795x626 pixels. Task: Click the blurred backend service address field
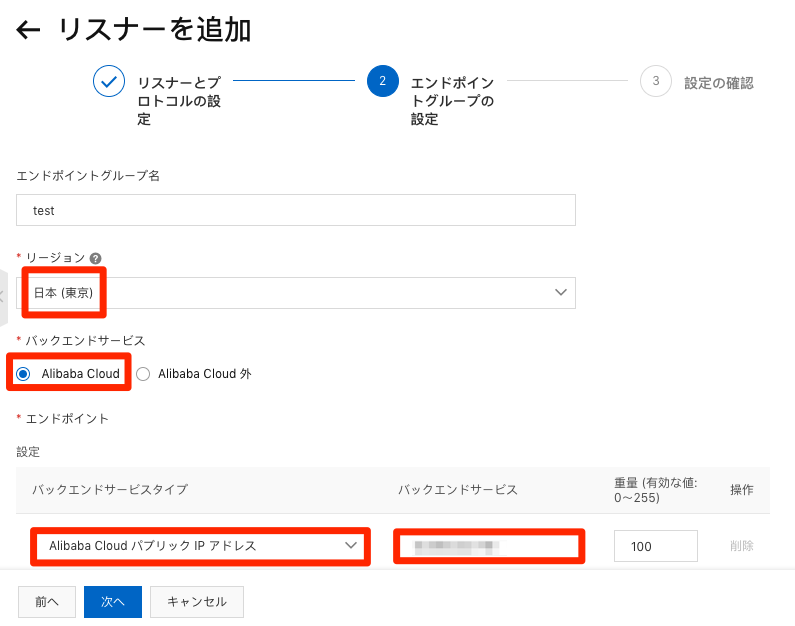coord(489,546)
